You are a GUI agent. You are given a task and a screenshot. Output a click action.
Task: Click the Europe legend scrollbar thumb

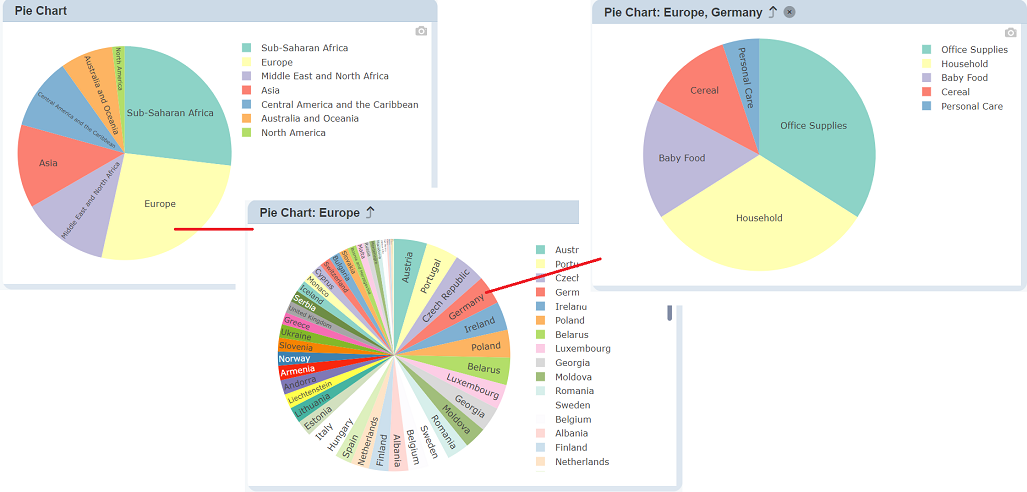[x=670, y=312]
